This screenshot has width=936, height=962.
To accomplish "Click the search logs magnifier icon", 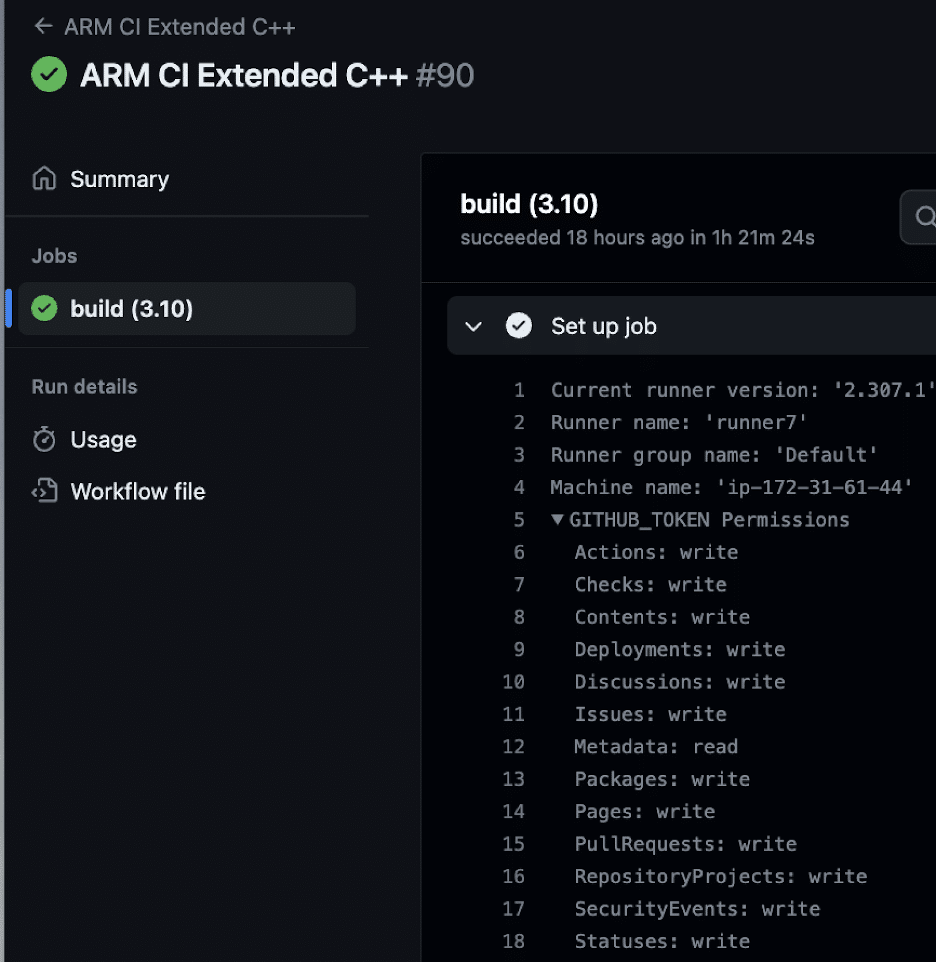I will (x=924, y=217).
